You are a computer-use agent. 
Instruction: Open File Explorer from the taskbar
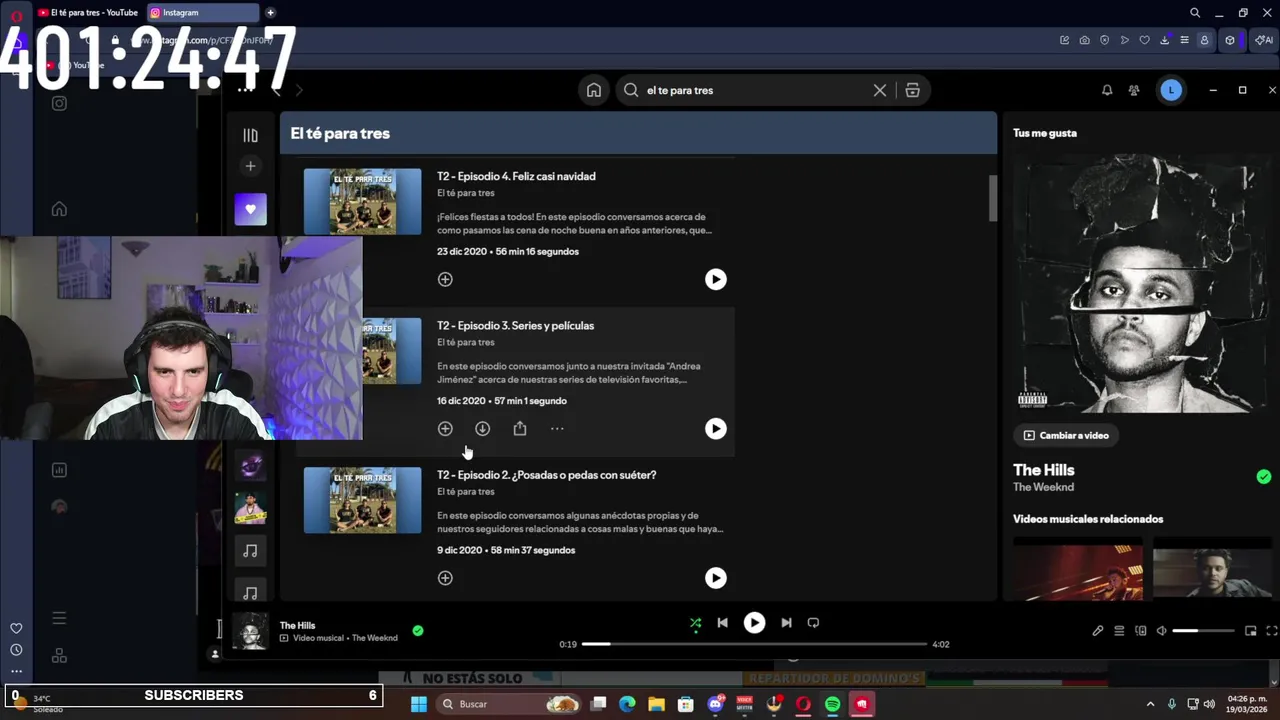(x=656, y=704)
